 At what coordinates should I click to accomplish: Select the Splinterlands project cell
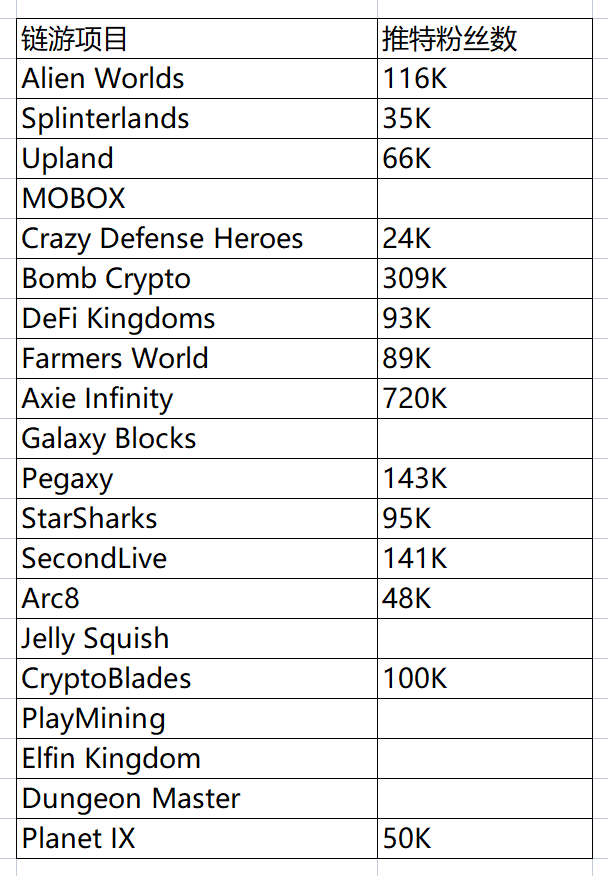tap(197, 118)
